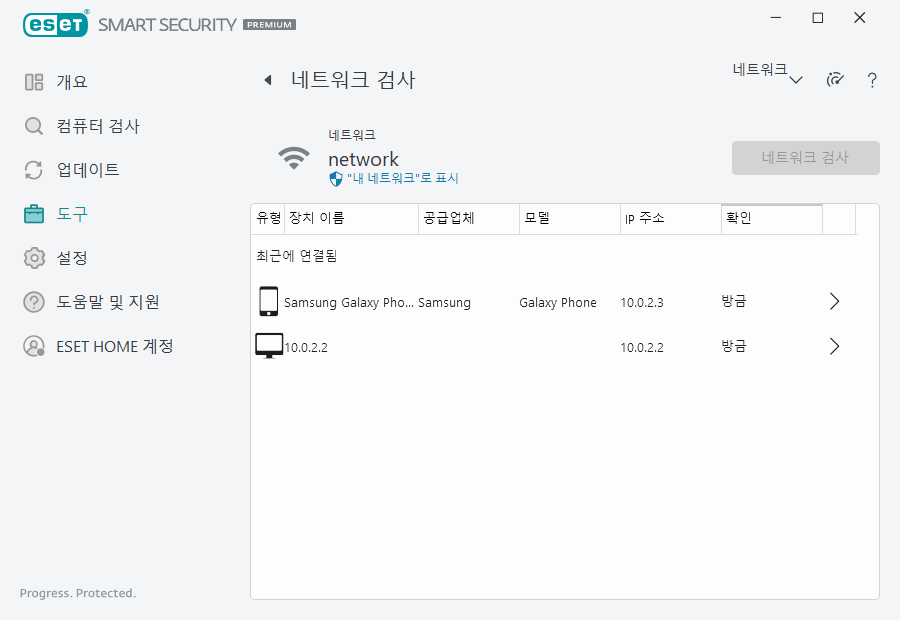Select 설정 in the sidebar

[72, 258]
